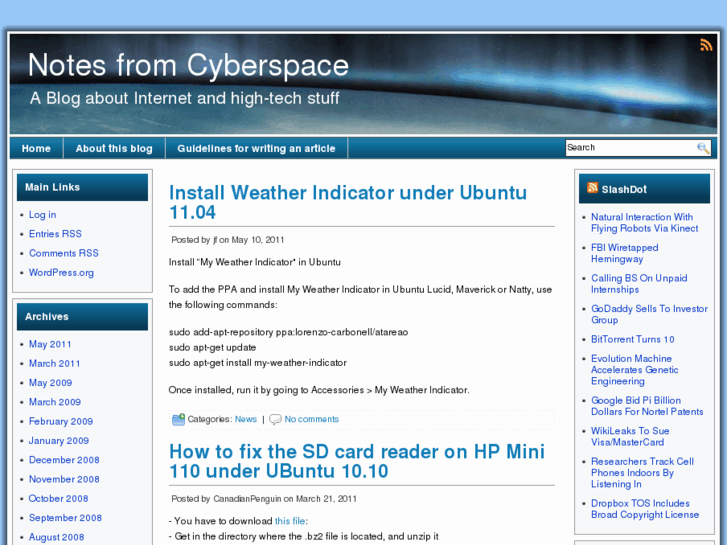
Task: Open How to fix the SD card reader post
Action: (x=357, y=461)
